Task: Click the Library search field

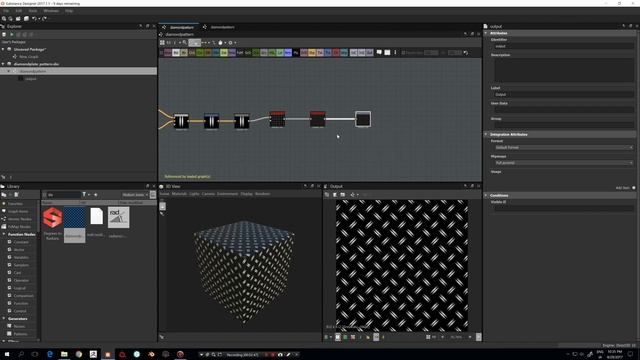Action: point(63,195)
